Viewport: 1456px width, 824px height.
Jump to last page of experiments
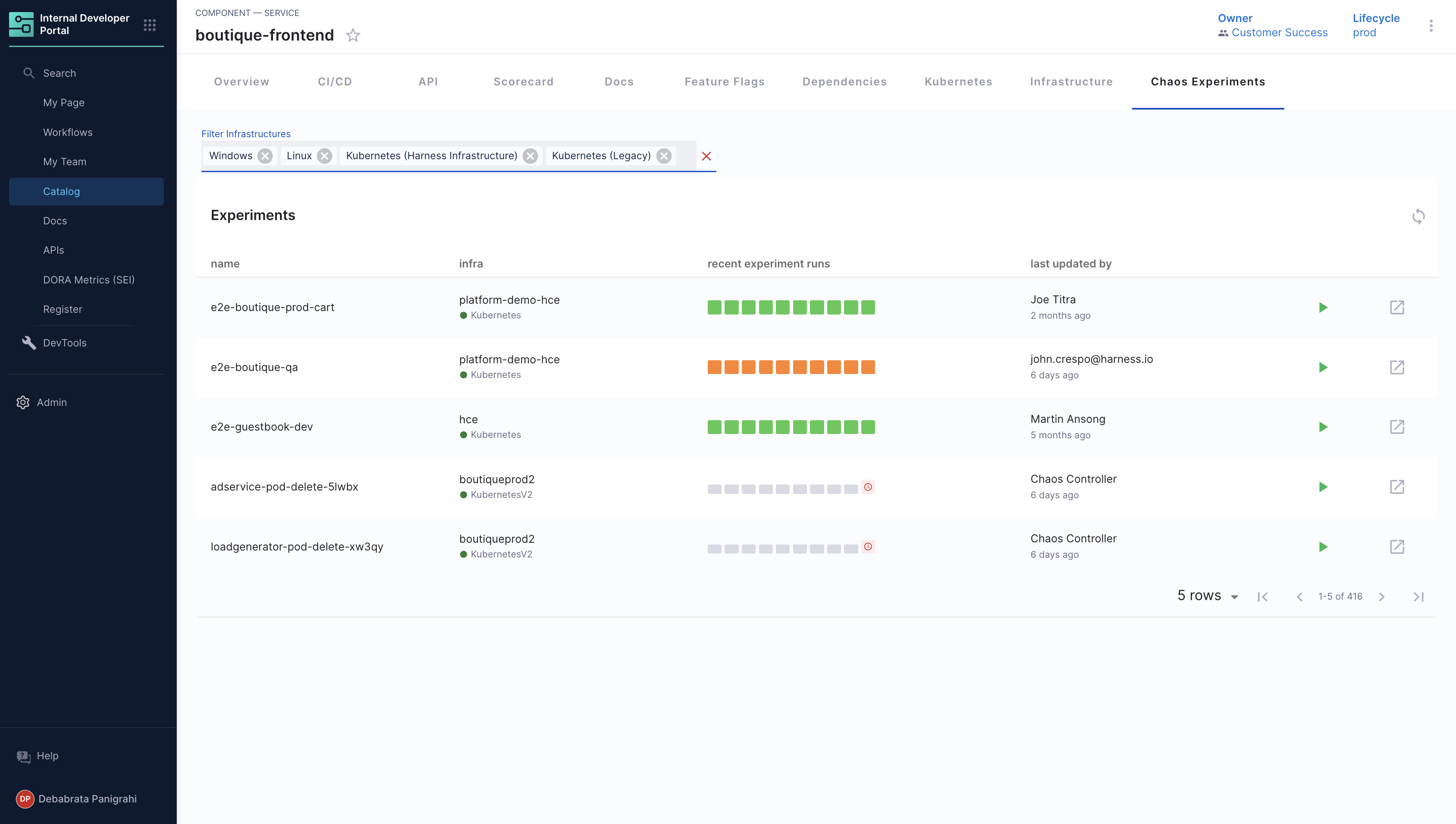coord(1418,597)
